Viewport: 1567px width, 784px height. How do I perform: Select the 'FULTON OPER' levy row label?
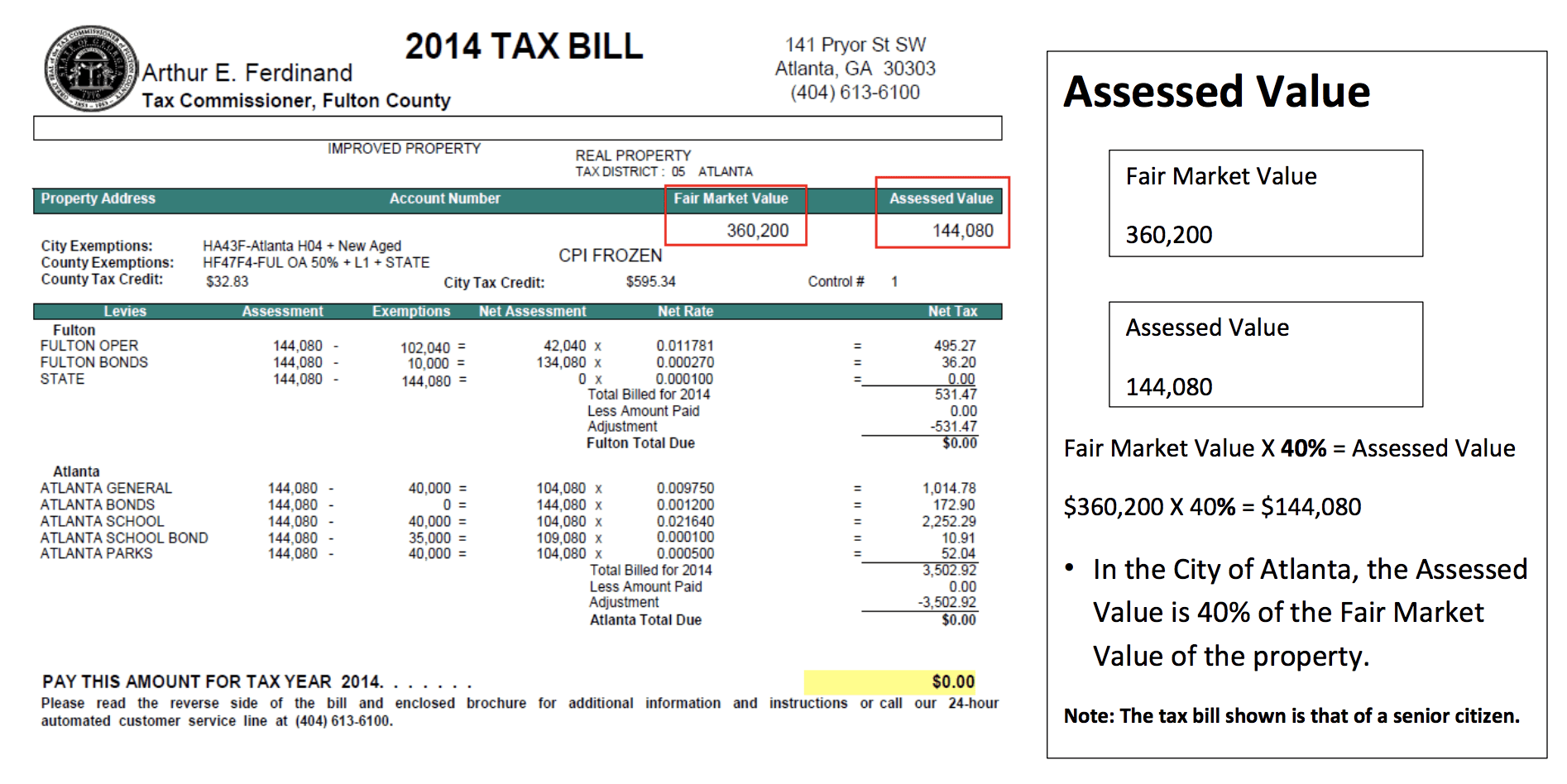(x=89, y=346)
